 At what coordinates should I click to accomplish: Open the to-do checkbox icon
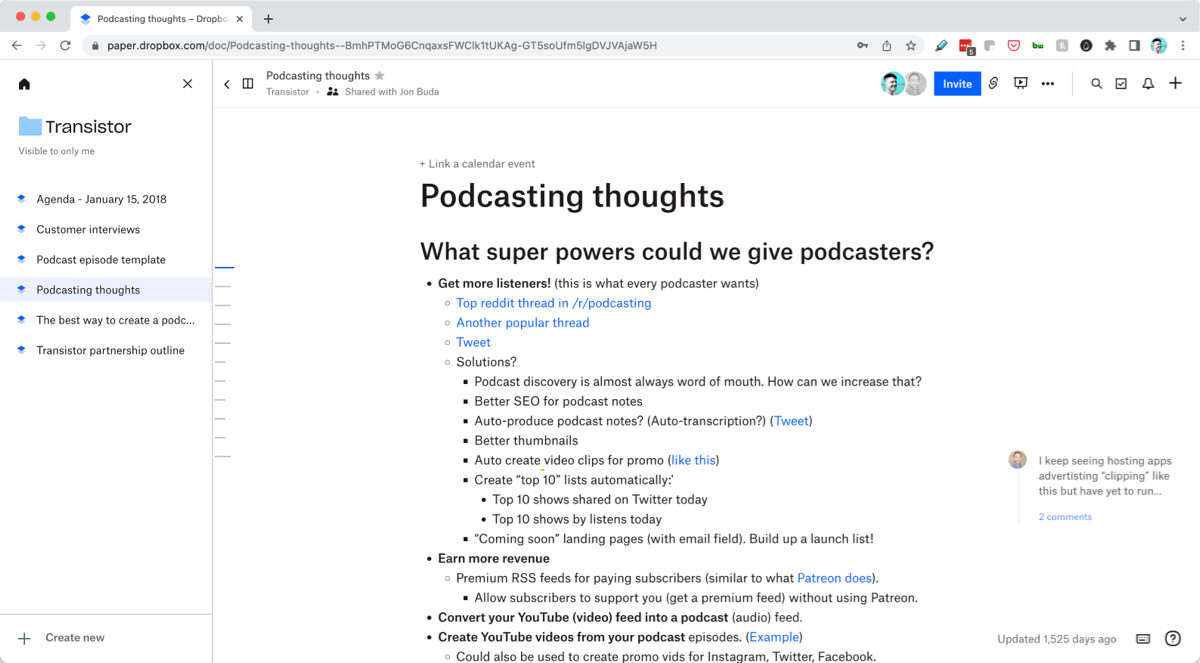(1121, 84)
